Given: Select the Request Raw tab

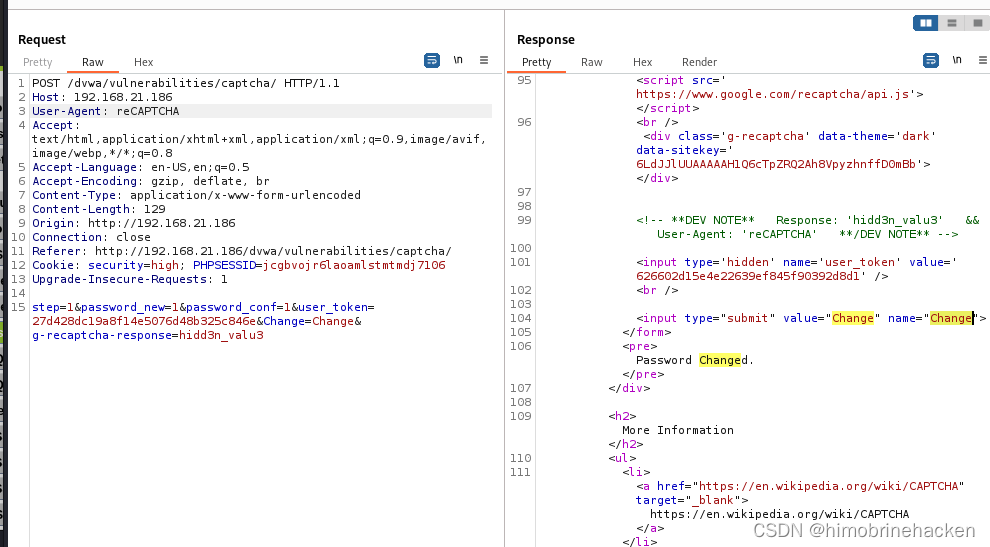Looking at the screenshot, I should (92, 62).
